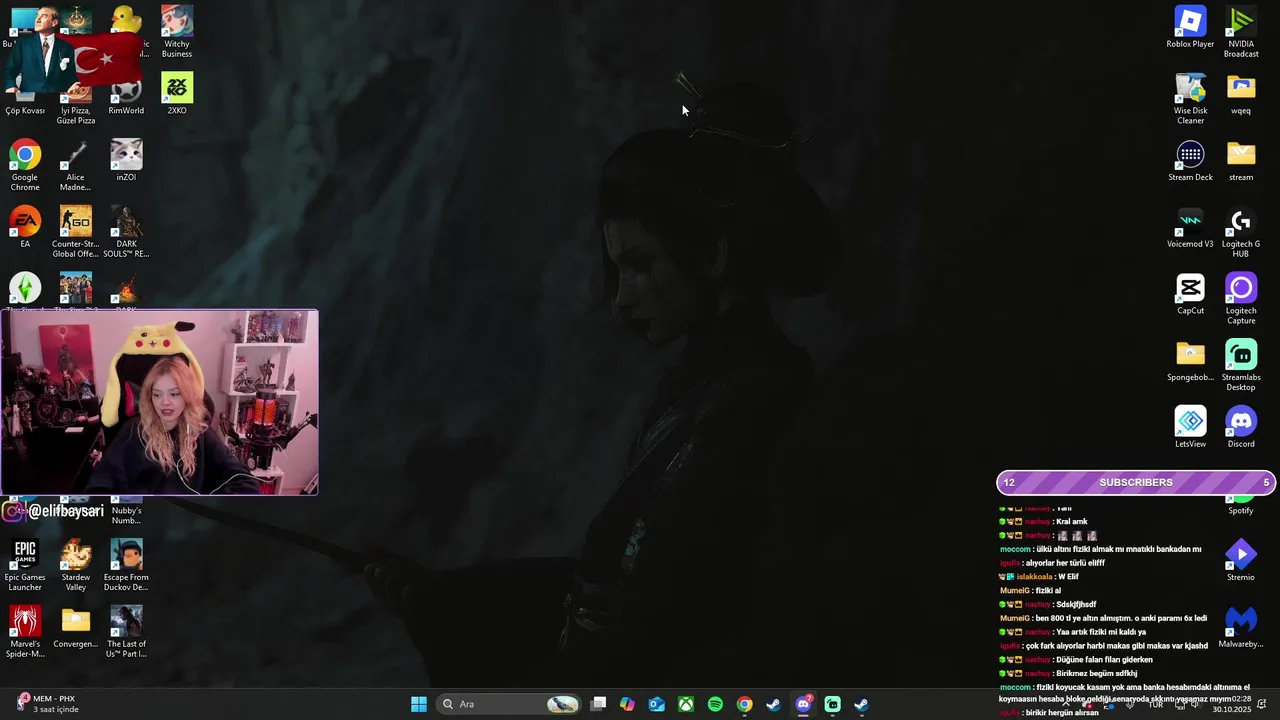Launch Streamlabs Desktop from desktop

tap(1241, 366)
